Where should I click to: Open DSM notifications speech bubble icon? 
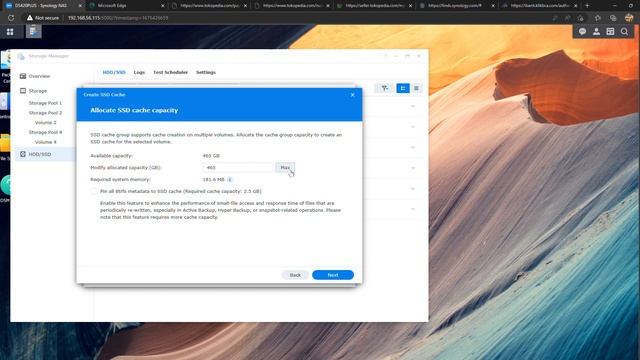582,31
